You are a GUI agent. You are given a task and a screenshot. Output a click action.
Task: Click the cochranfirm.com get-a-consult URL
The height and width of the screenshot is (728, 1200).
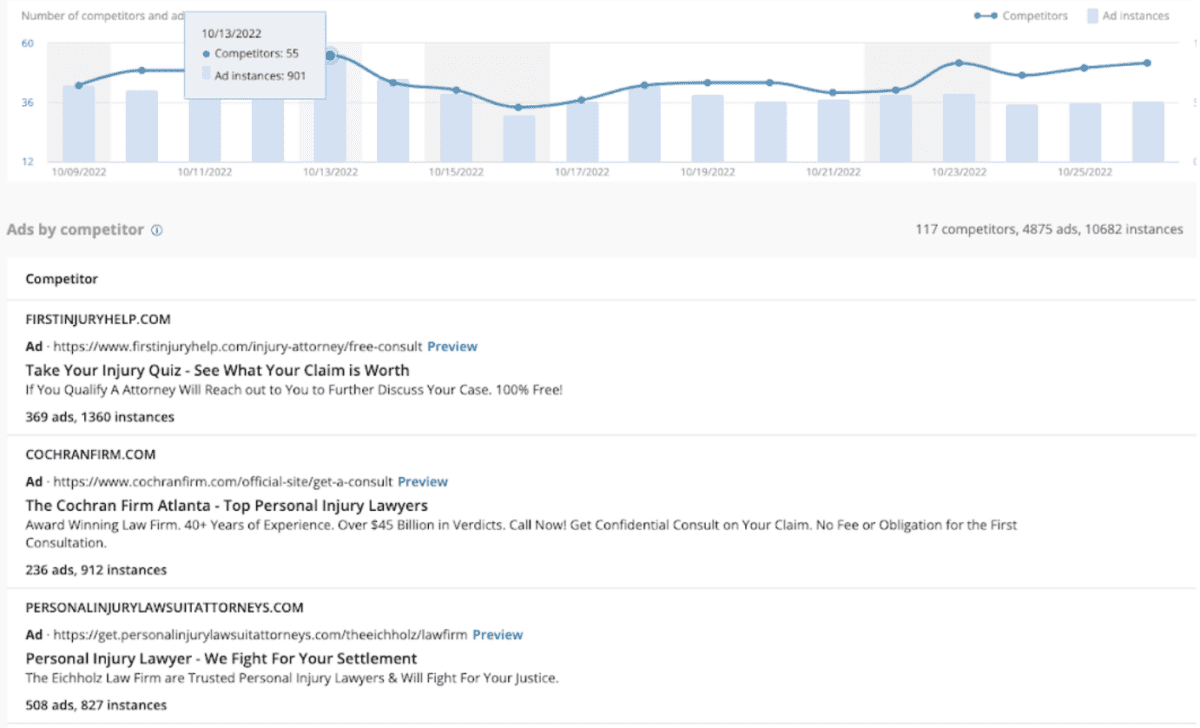[x=222, y=481]
